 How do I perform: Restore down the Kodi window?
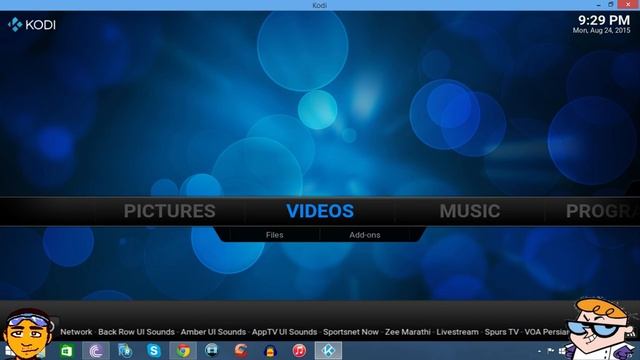point(611,4)
